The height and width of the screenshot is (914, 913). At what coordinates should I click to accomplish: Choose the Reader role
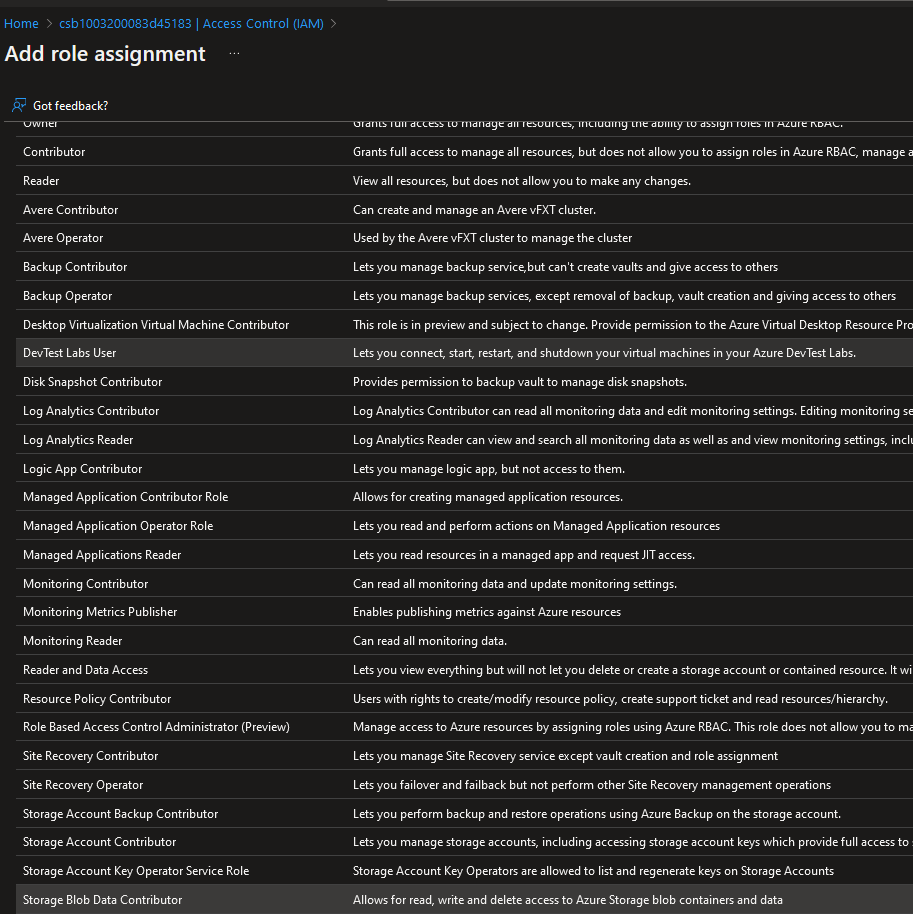41,180
